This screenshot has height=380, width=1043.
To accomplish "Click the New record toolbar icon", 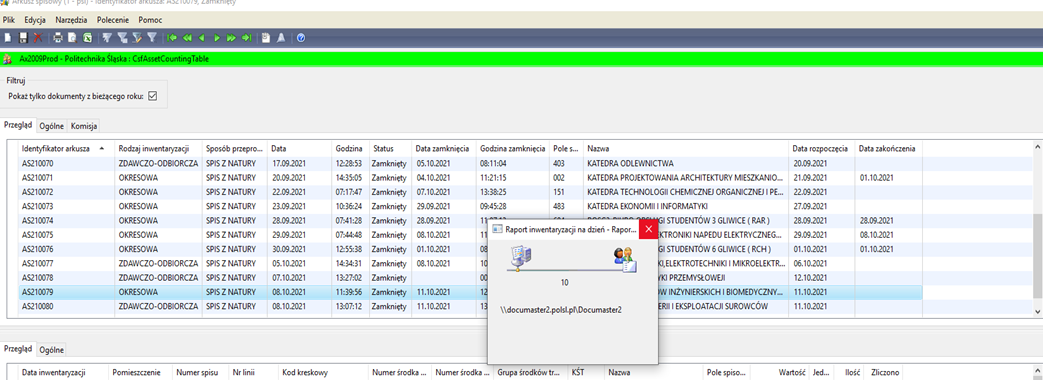I will point(9,38).
